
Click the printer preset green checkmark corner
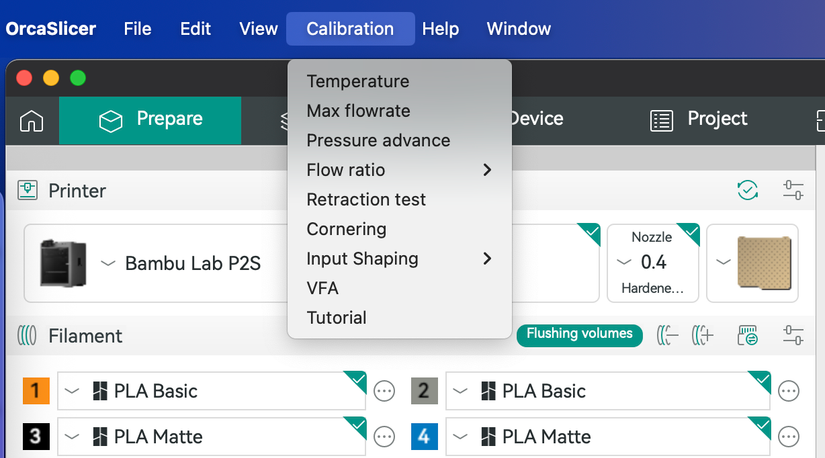(x=591, y=232)
